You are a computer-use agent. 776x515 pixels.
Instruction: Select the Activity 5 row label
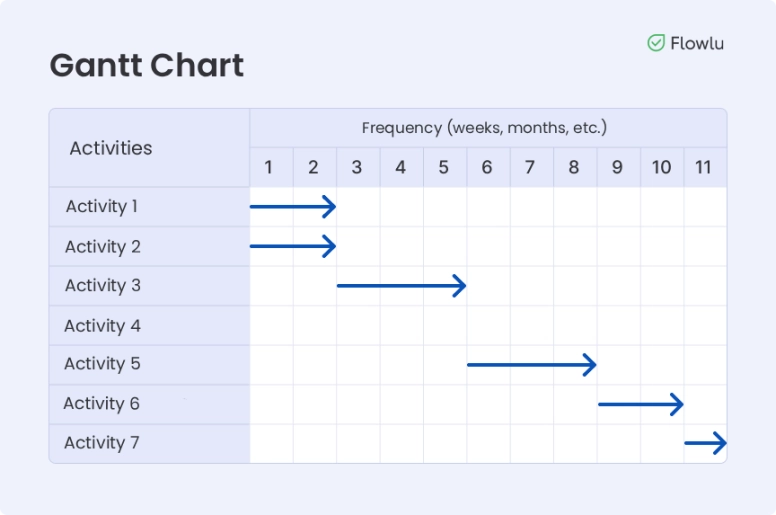[103, 364]
